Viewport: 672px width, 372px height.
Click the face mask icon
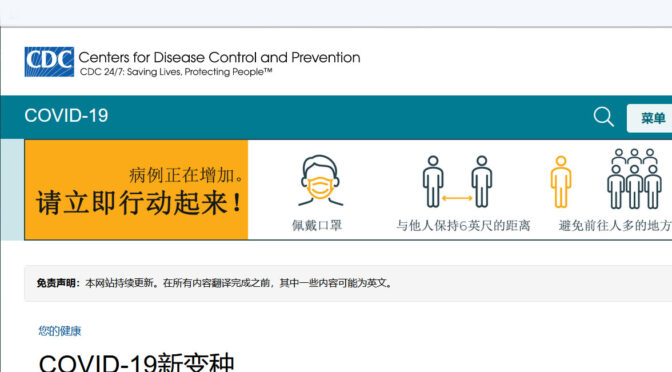click(x=320, y=180)
